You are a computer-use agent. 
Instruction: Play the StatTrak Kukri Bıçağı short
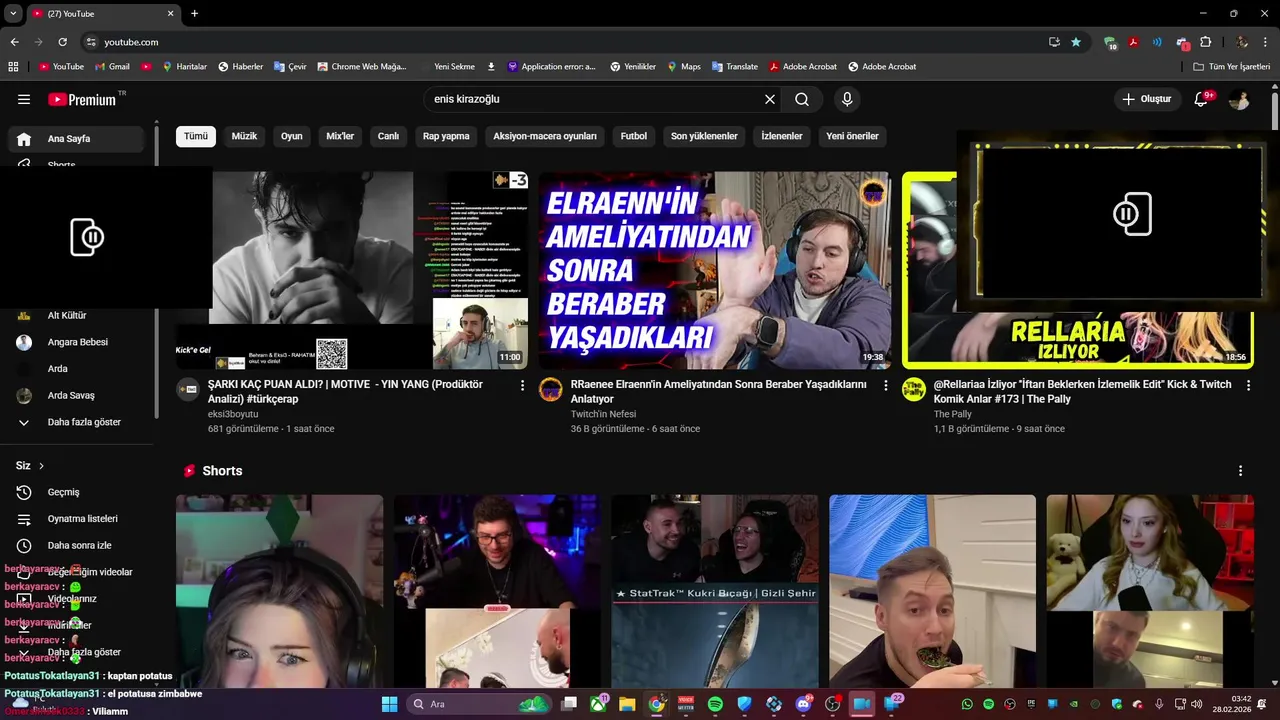[x=714, y=592]
